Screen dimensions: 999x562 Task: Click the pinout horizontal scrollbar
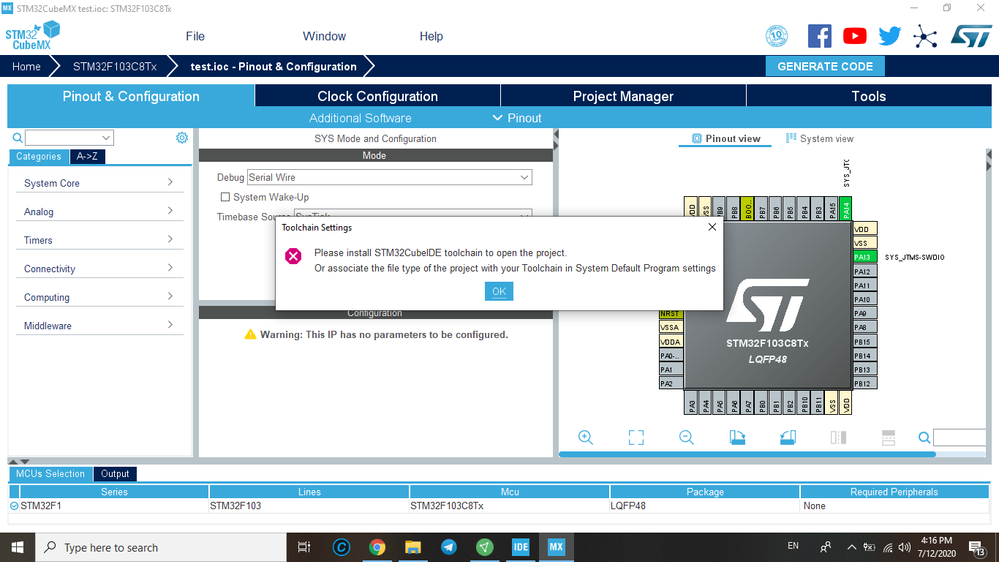pyautogui.click(x=747, y=454)
